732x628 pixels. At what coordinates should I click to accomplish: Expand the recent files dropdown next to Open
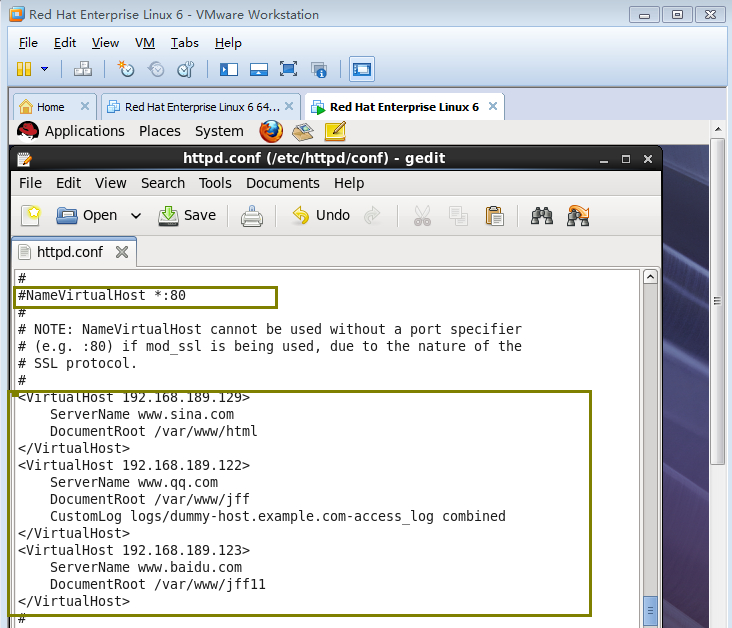(135, 216)
